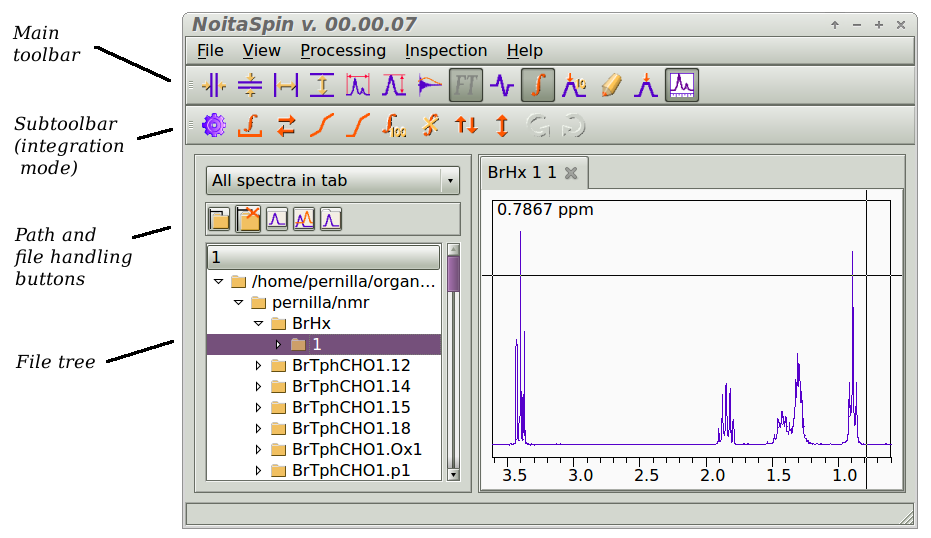Click the up-and-down orange arrows icon
Image resolution: width=931 pixels, height=538 pixels.
click(x=466, y=126)
